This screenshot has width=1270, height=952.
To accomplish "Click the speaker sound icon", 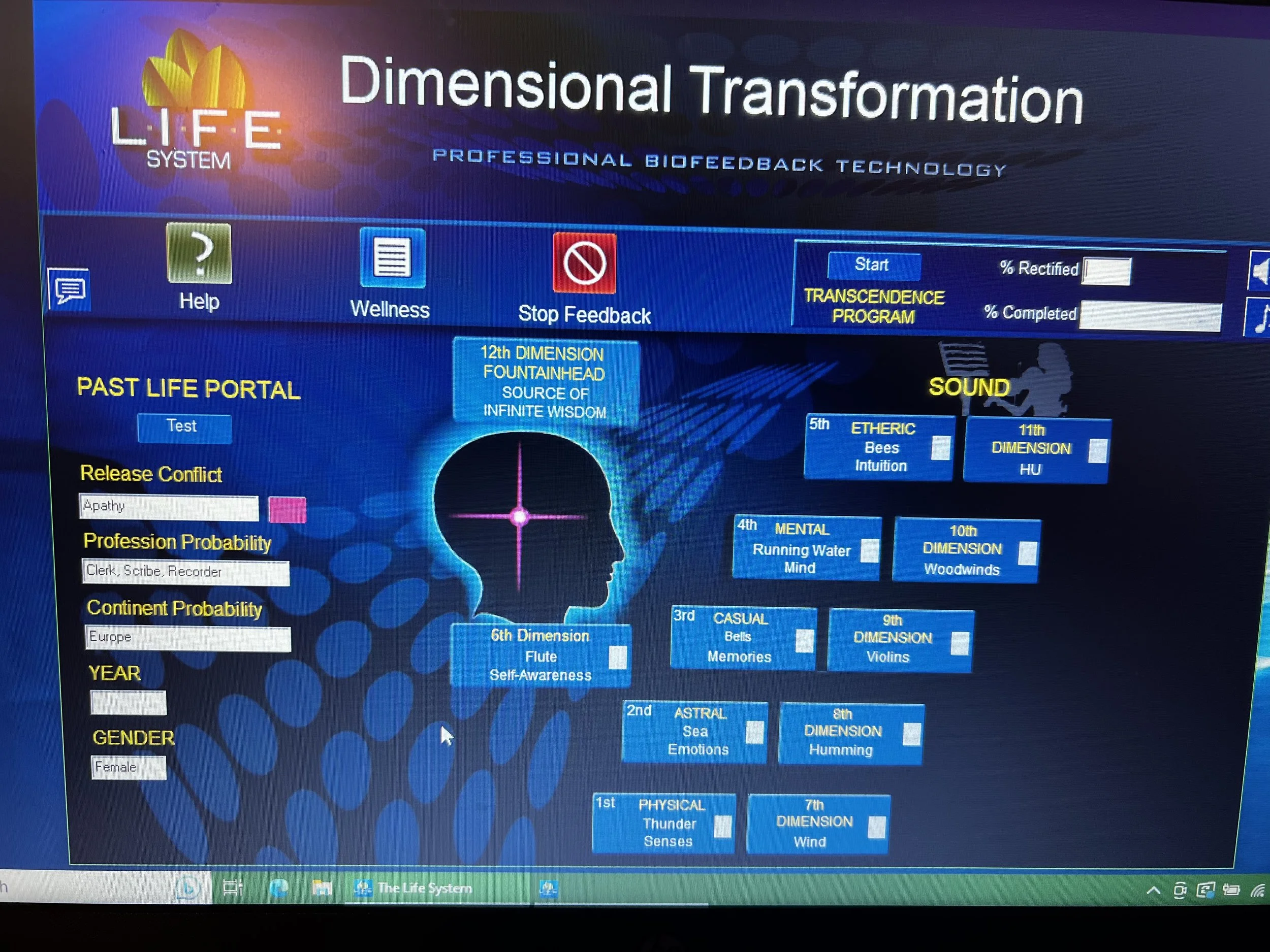I will tap(1260, 271).
